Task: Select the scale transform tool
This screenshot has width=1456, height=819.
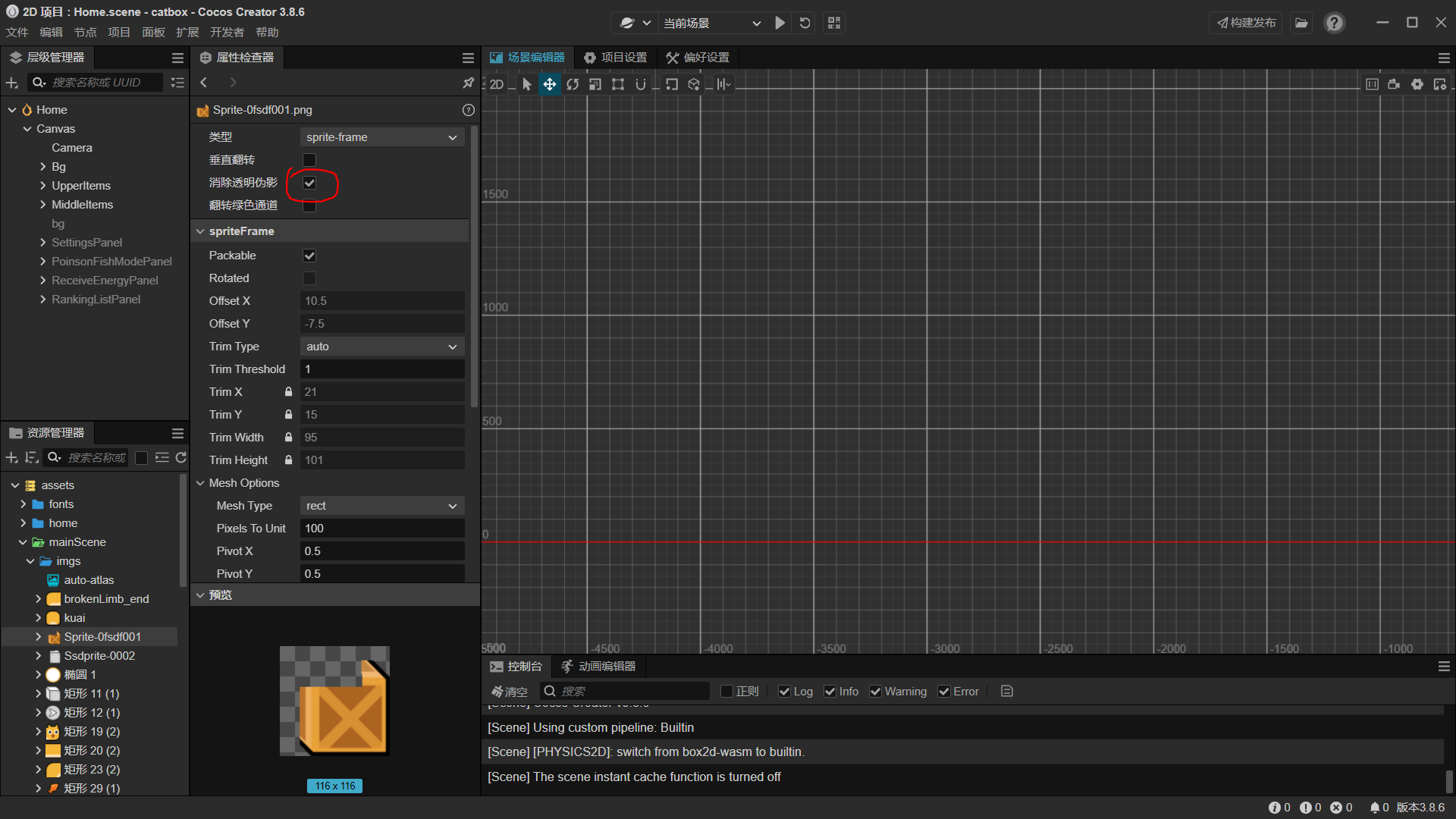Action: click(x=595, y=84)
